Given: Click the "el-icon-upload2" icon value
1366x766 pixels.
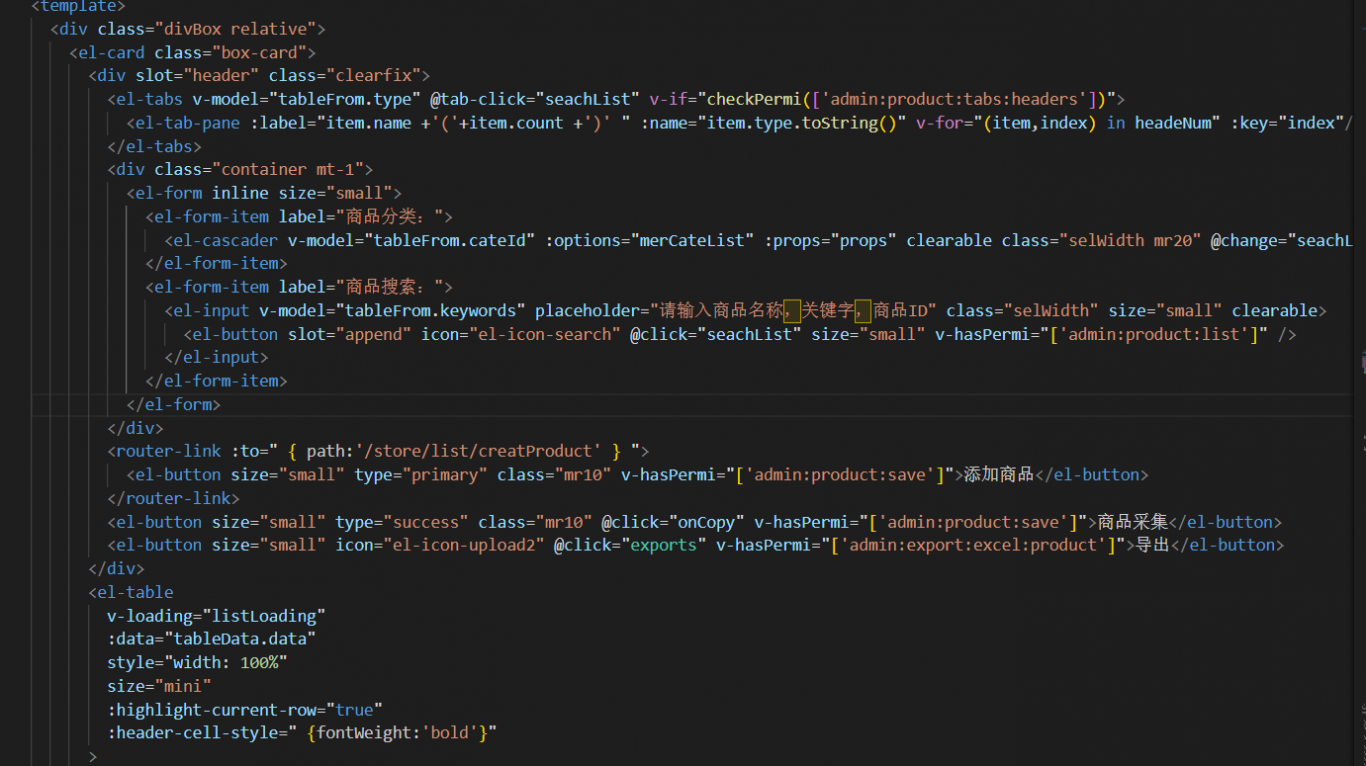Looking at the screenshot, I should point(465,546).
